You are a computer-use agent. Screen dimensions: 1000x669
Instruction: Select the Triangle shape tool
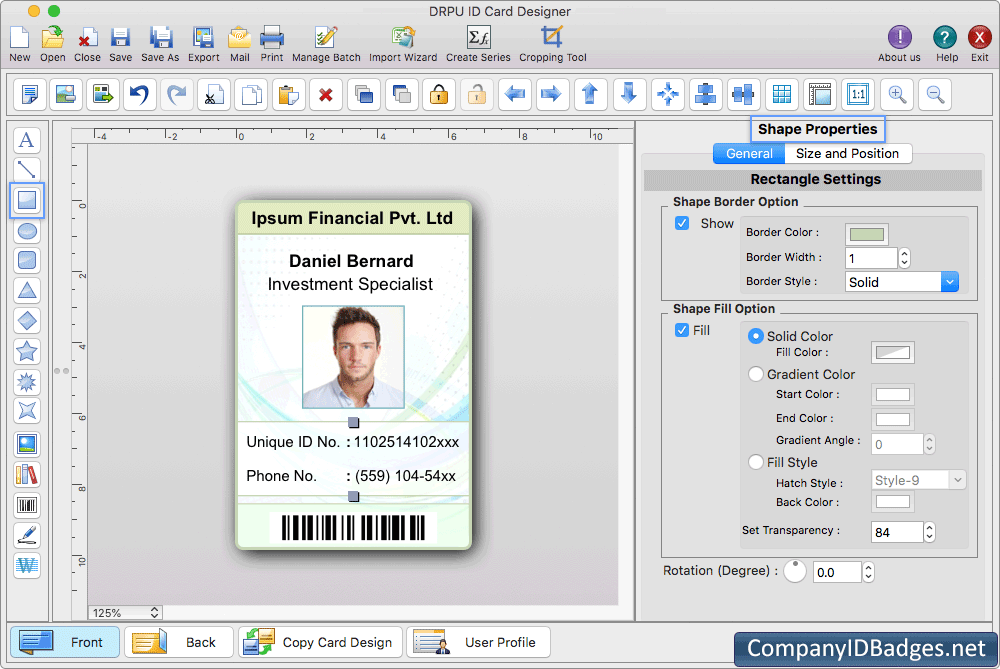pos(27,291)
